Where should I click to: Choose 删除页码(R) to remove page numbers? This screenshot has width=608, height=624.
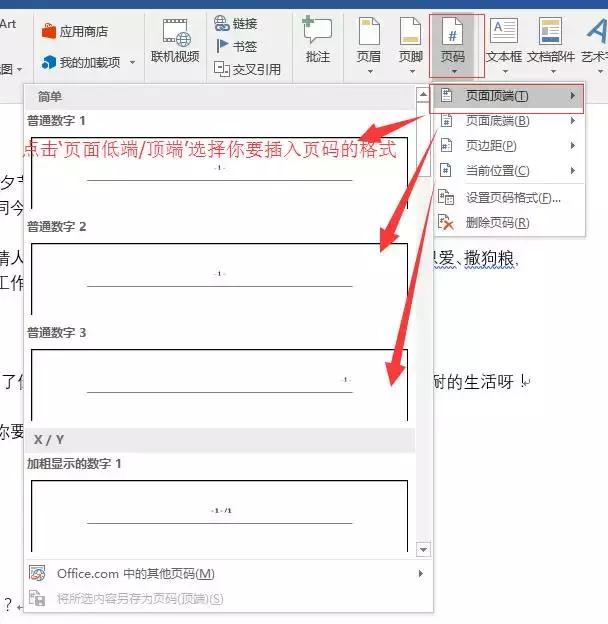pos(509,222)
